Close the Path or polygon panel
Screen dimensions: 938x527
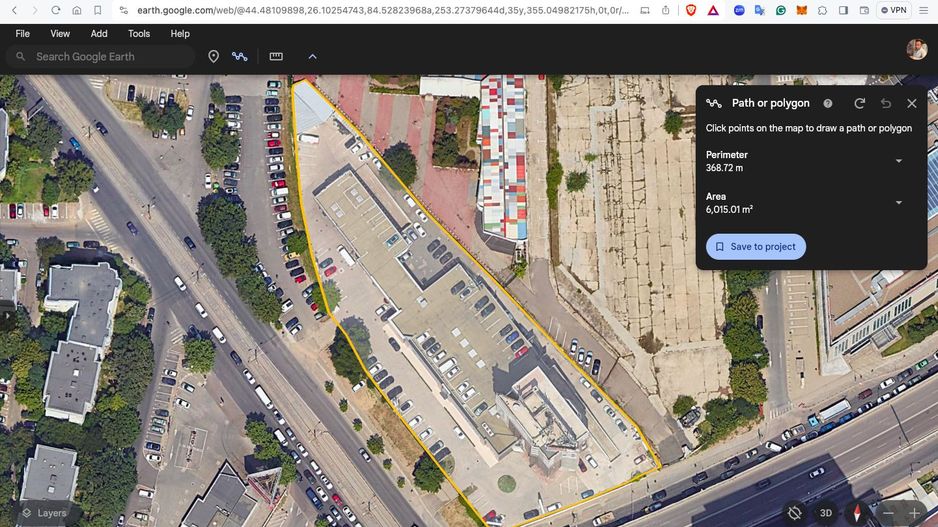click(x=912, y=103)
